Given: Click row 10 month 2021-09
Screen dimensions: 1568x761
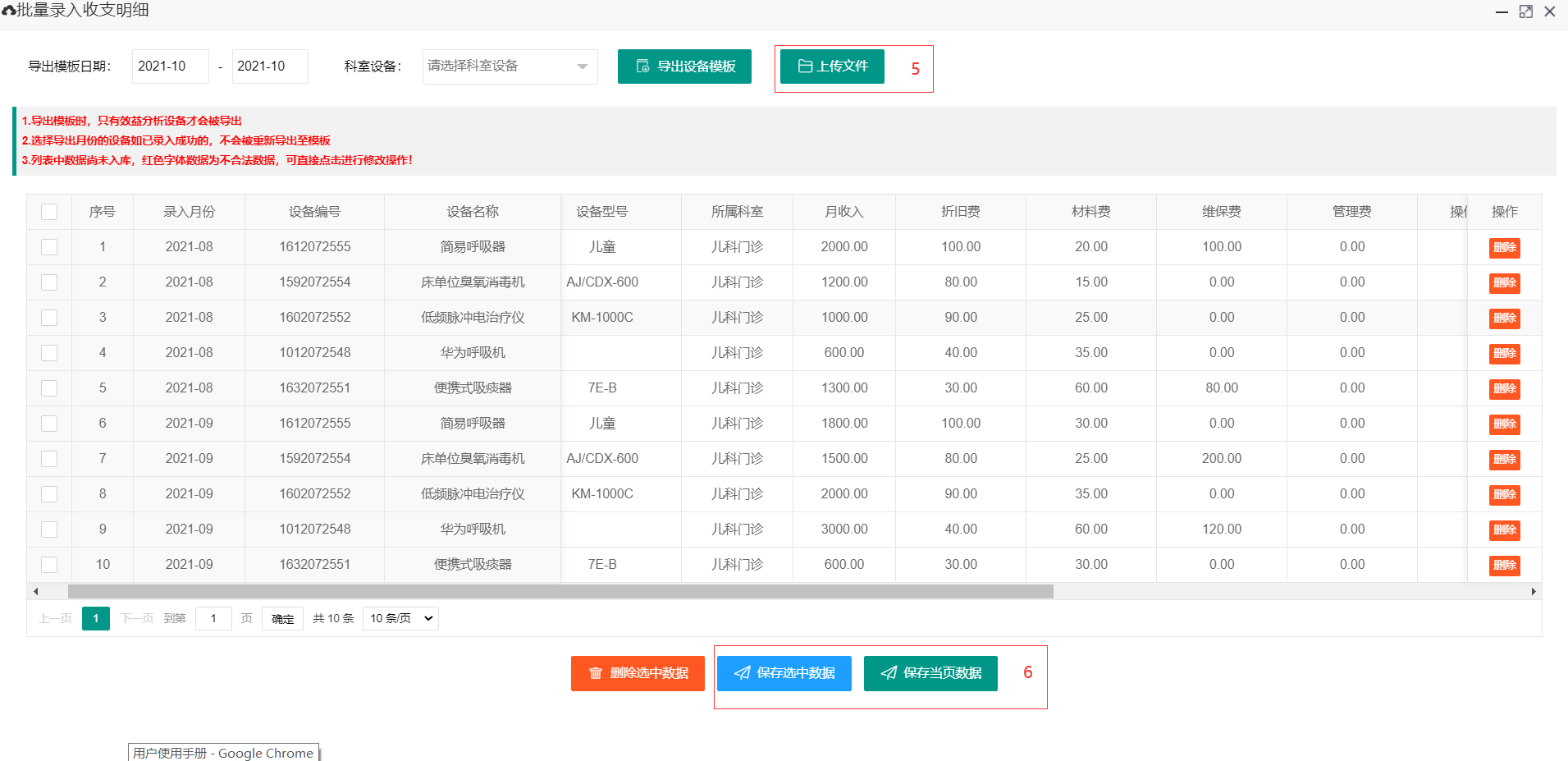Looking at the screenshot, I should tap(190, 565).
